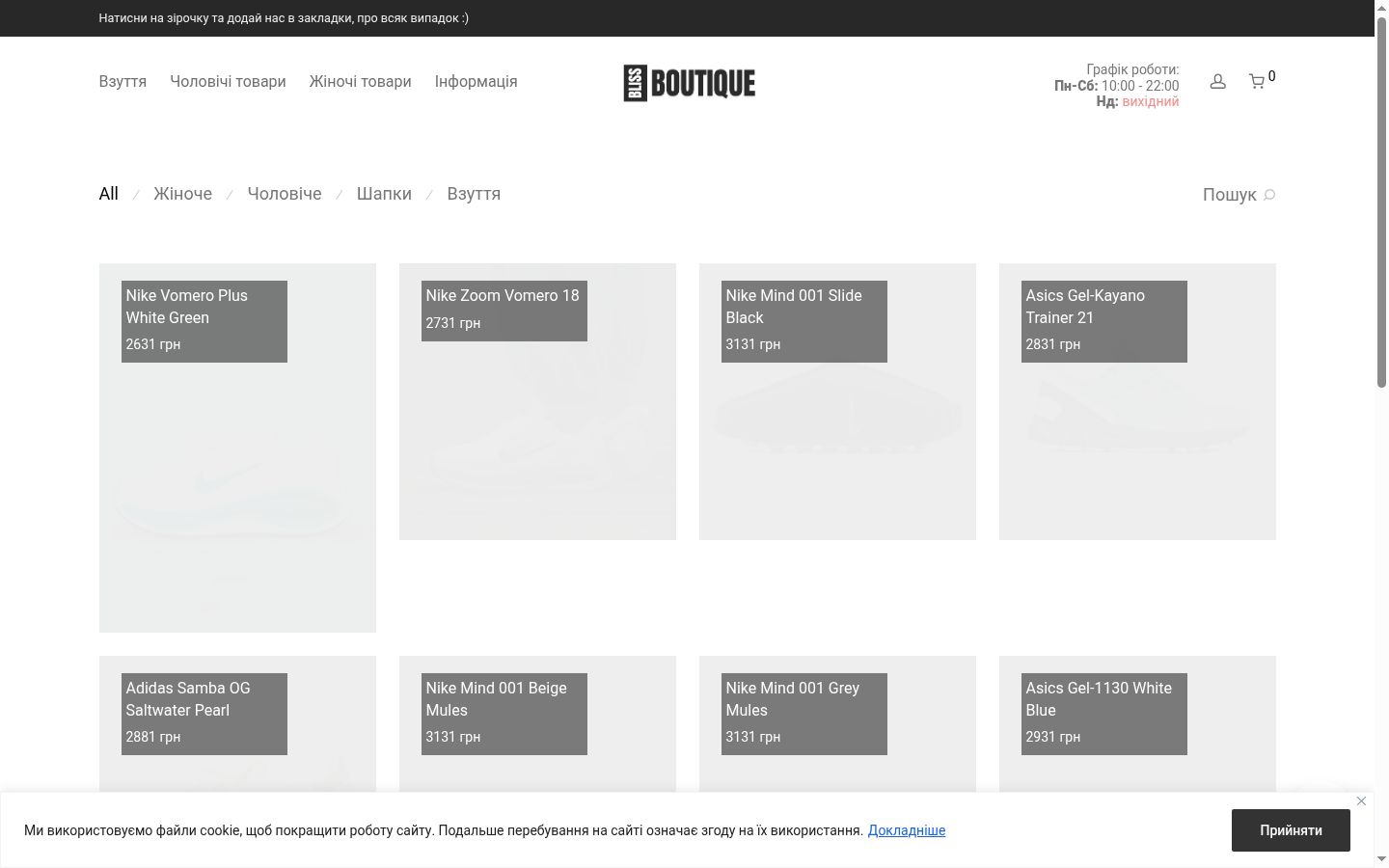Click the 2831 грн price label
1389x868 pixels.
1053,344
